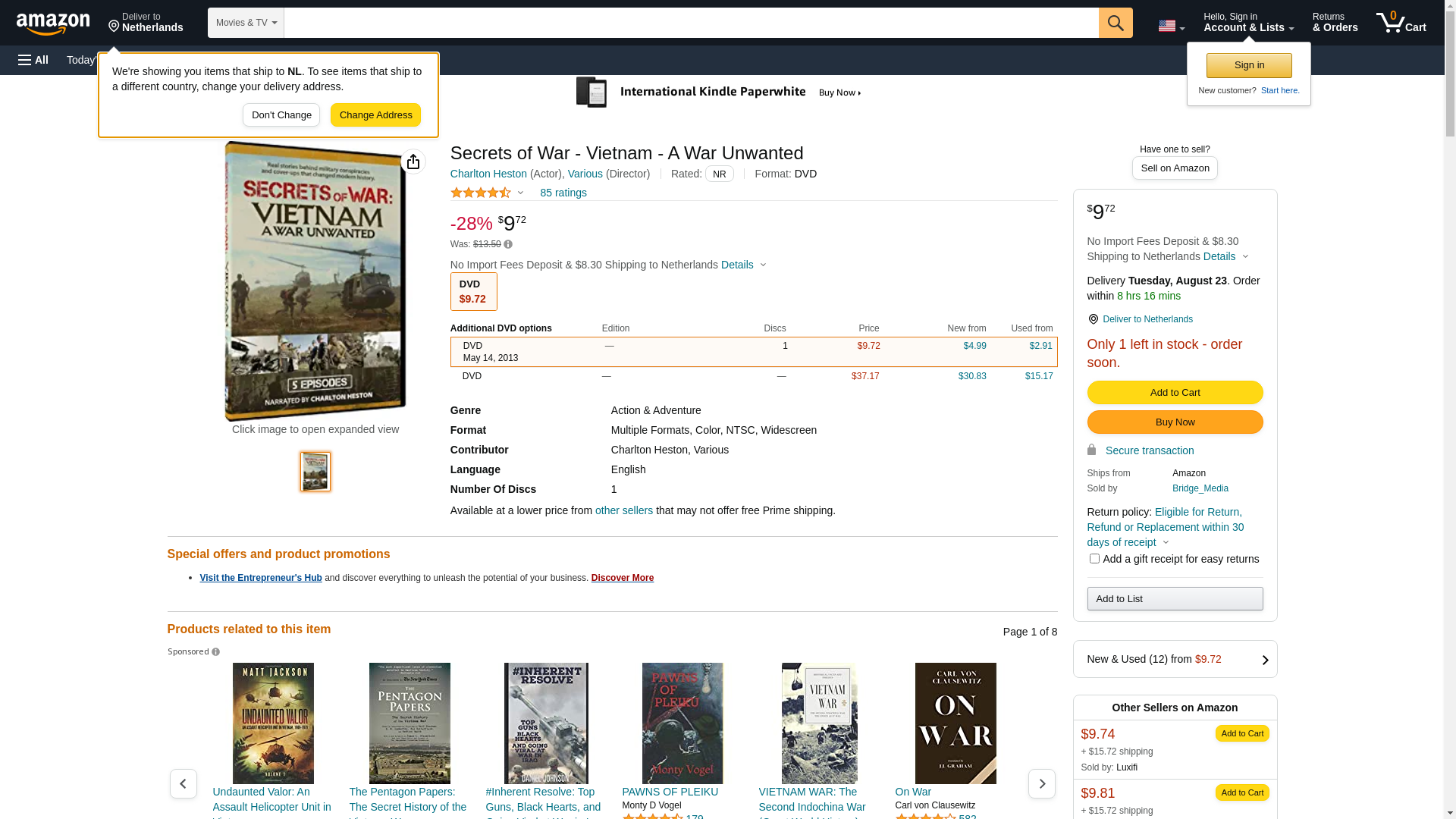Open the Movies & TV category dropdown
The width and height of the screenshot is (1456, 819).
[246, 23]
